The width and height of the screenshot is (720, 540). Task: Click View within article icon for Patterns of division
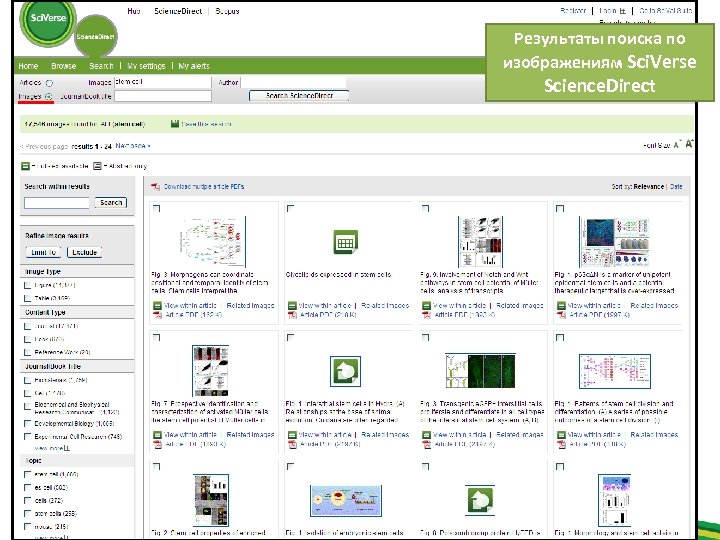click(x=561, y=434)
